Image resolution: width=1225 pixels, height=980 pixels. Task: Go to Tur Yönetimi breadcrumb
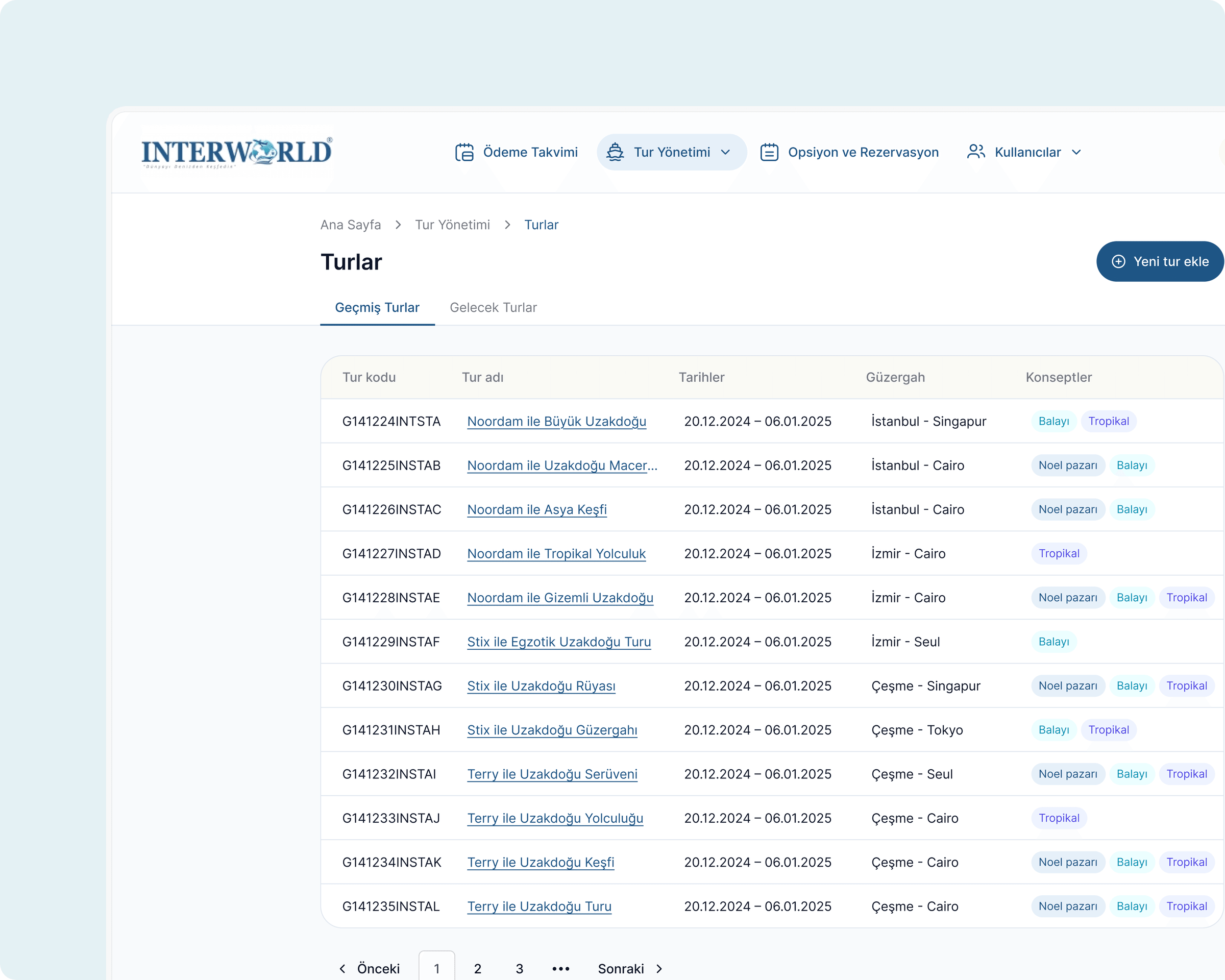tap(452, 225)
